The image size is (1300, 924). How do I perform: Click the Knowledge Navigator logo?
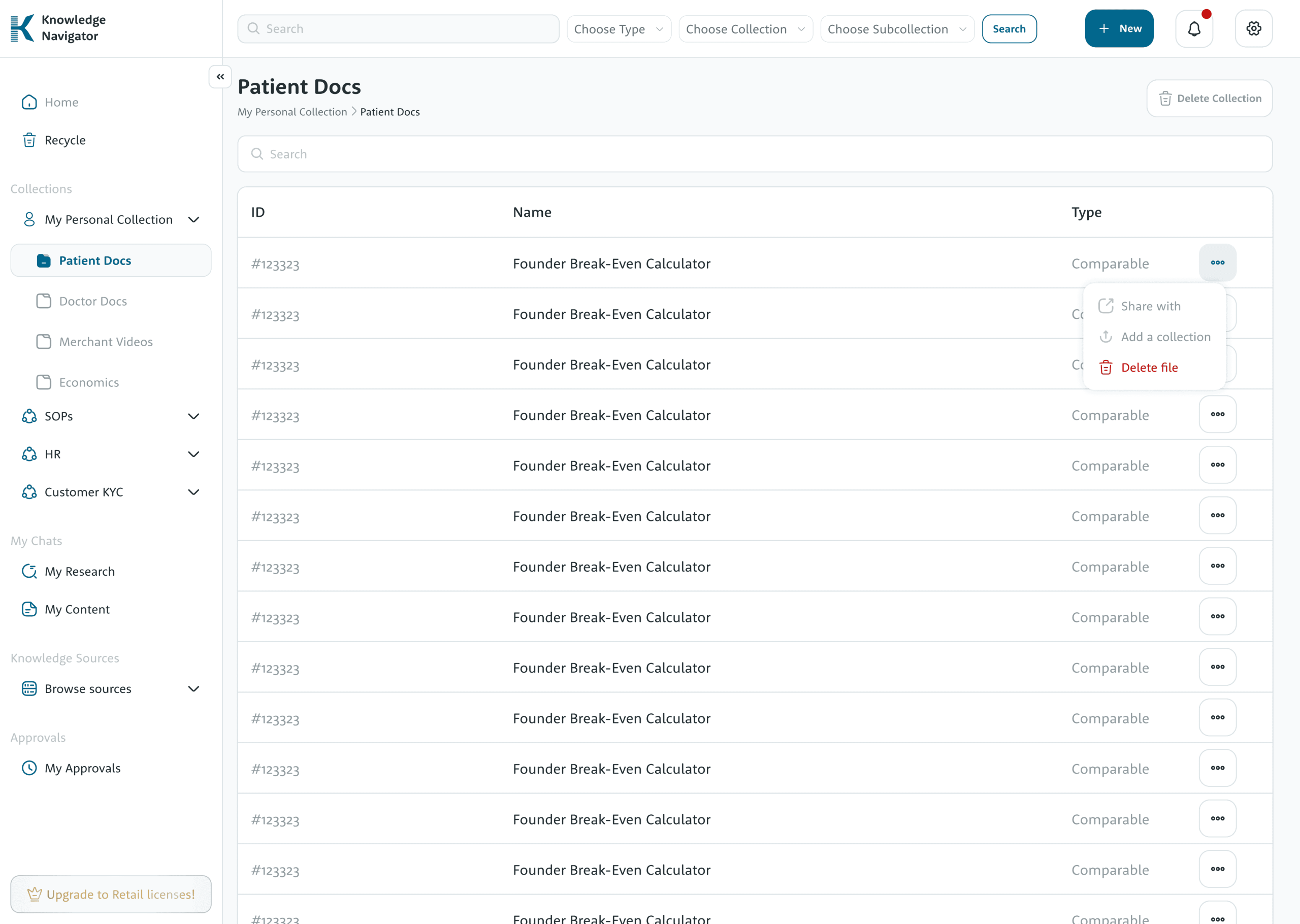click(x=58, y=28)
